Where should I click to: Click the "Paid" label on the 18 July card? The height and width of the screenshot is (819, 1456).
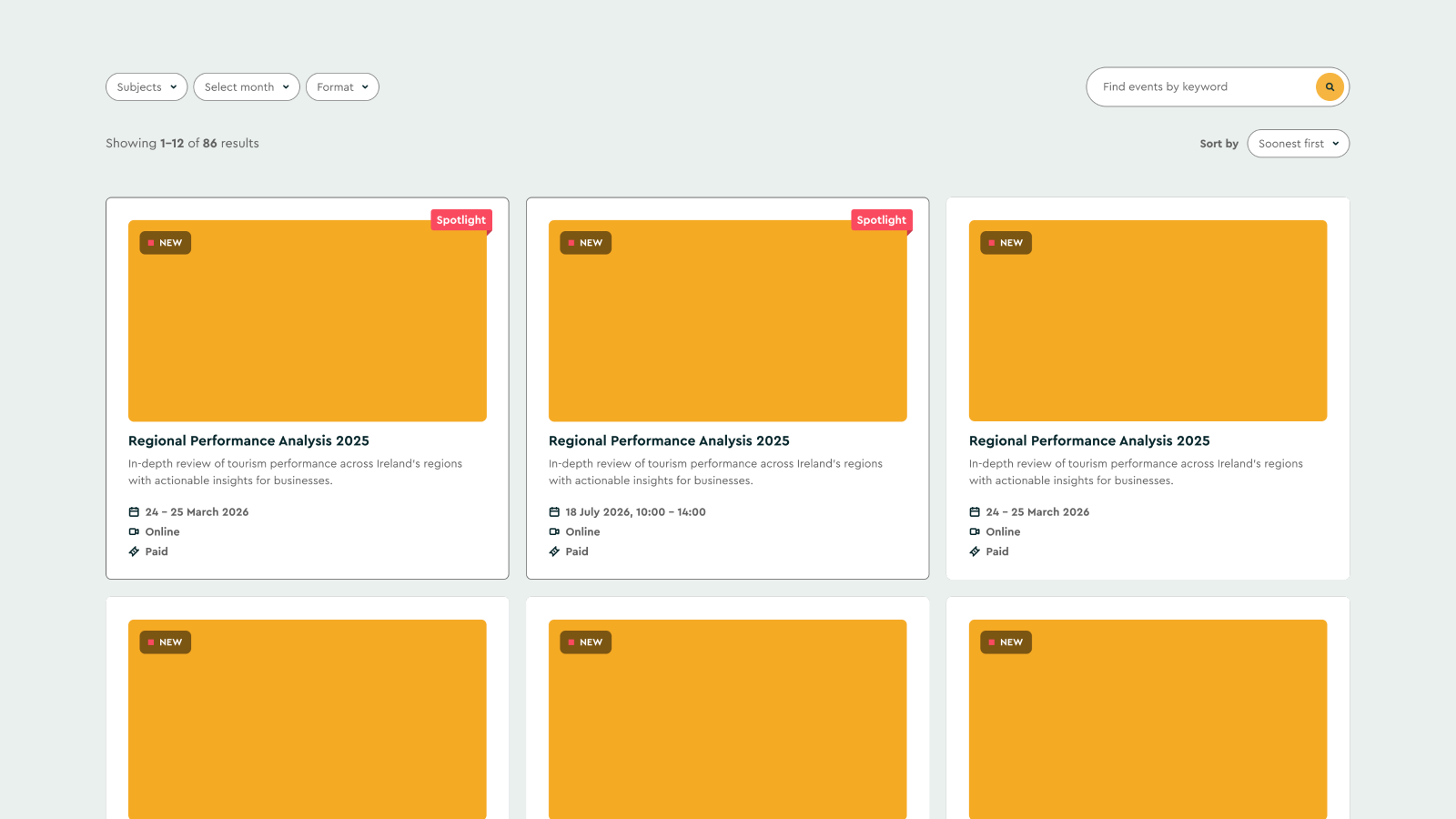coord(577,551)
